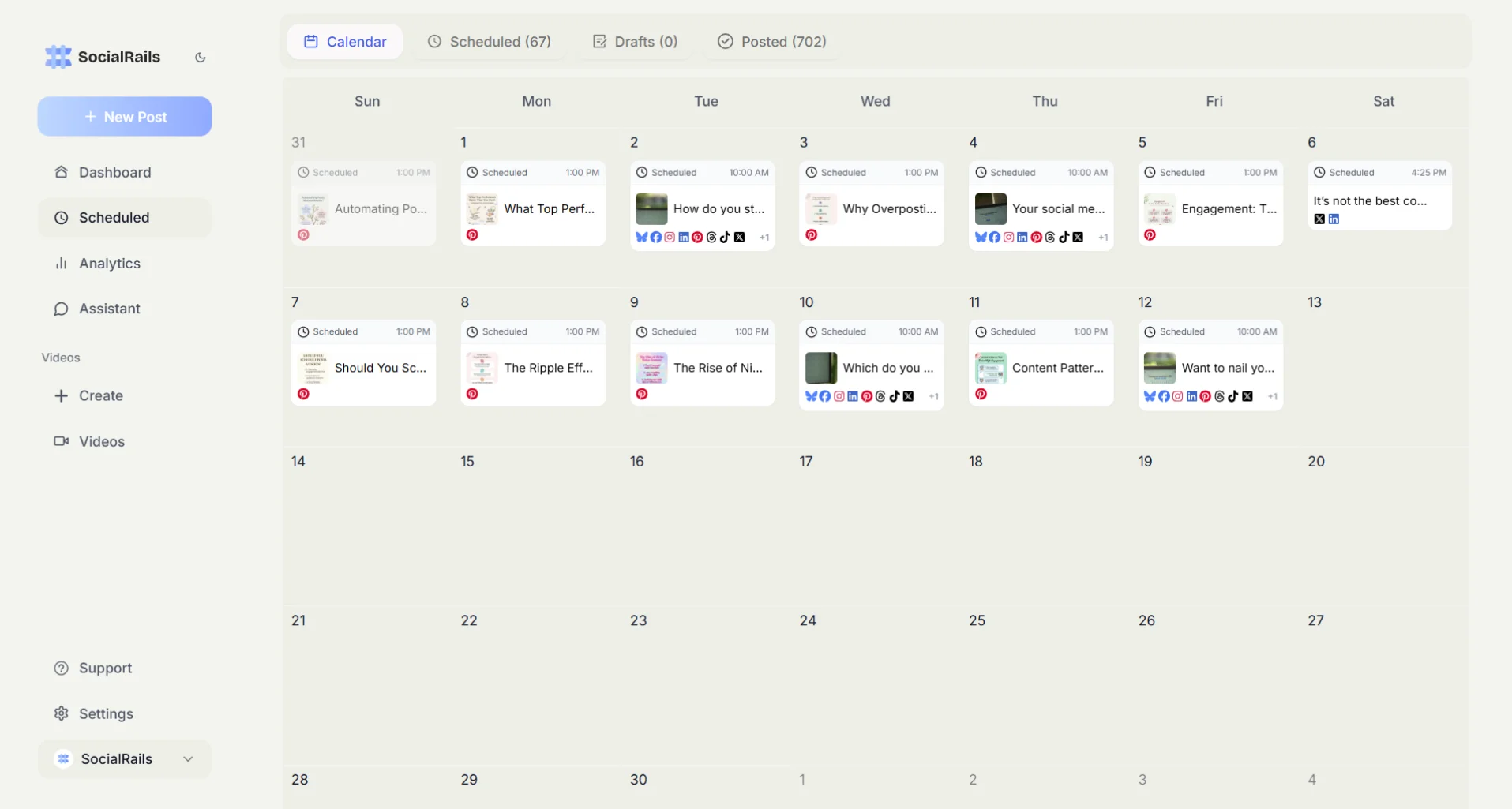Click thumbnail of 'How do you st...' post
Viewport: 1512px width, 809px height.
coord(651,209)
